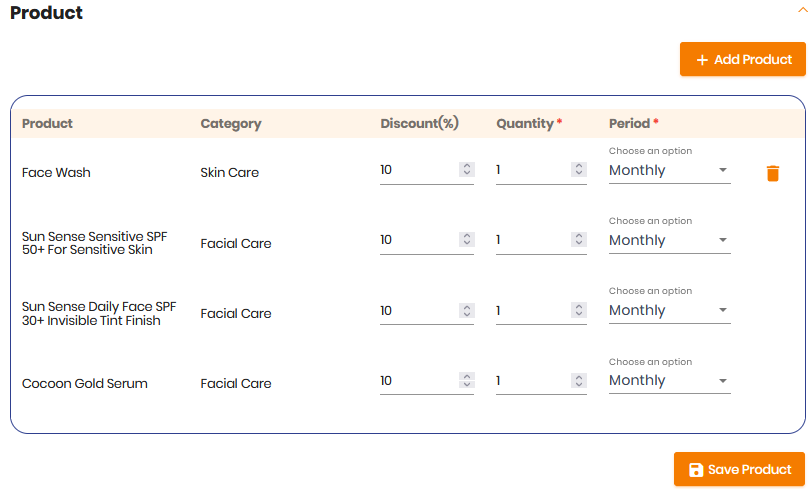
Task: Click the Cocoon Gold Serum discount stepper
Action: (467, 380)
